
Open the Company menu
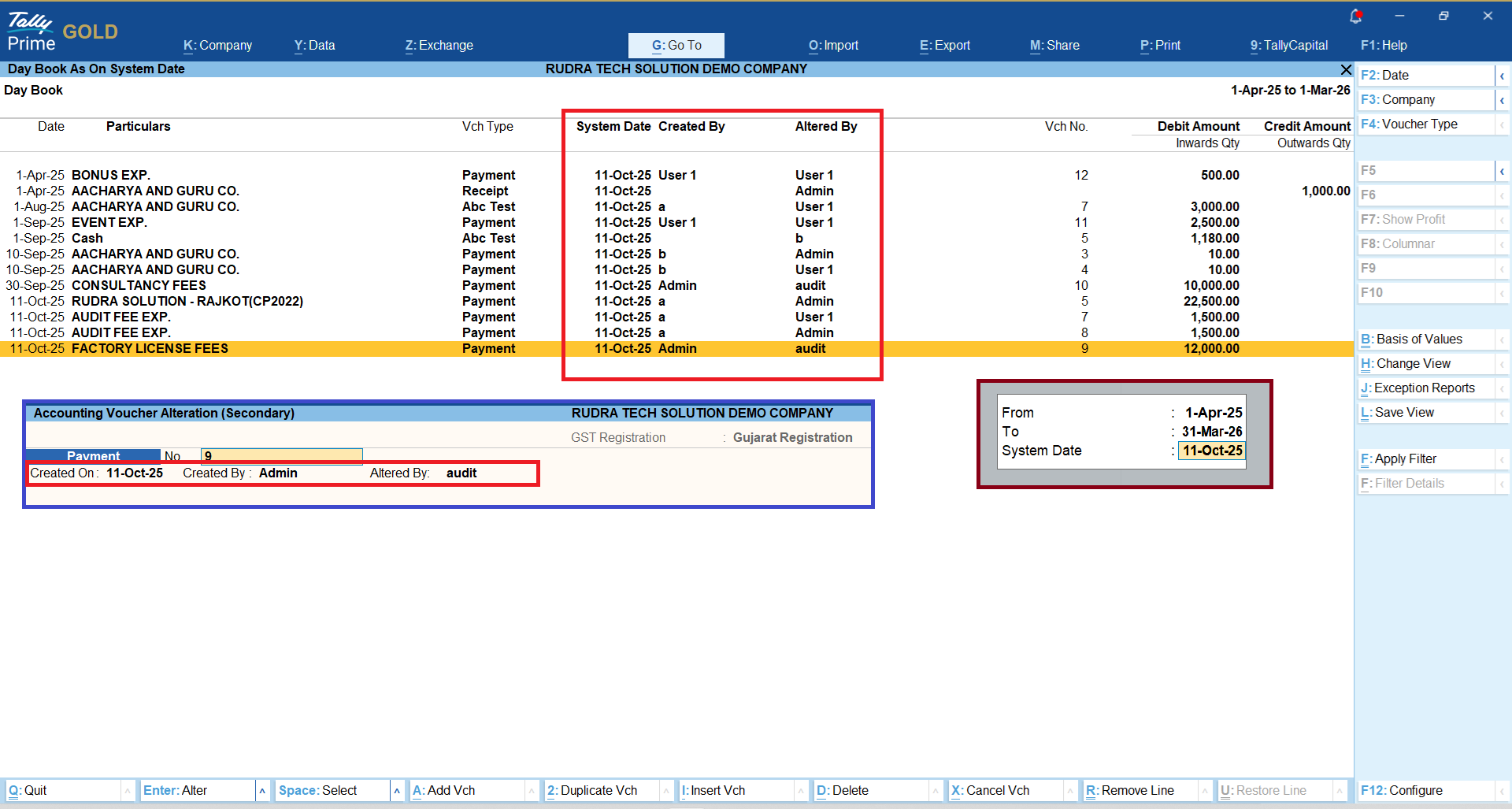[x=217, y=46]
